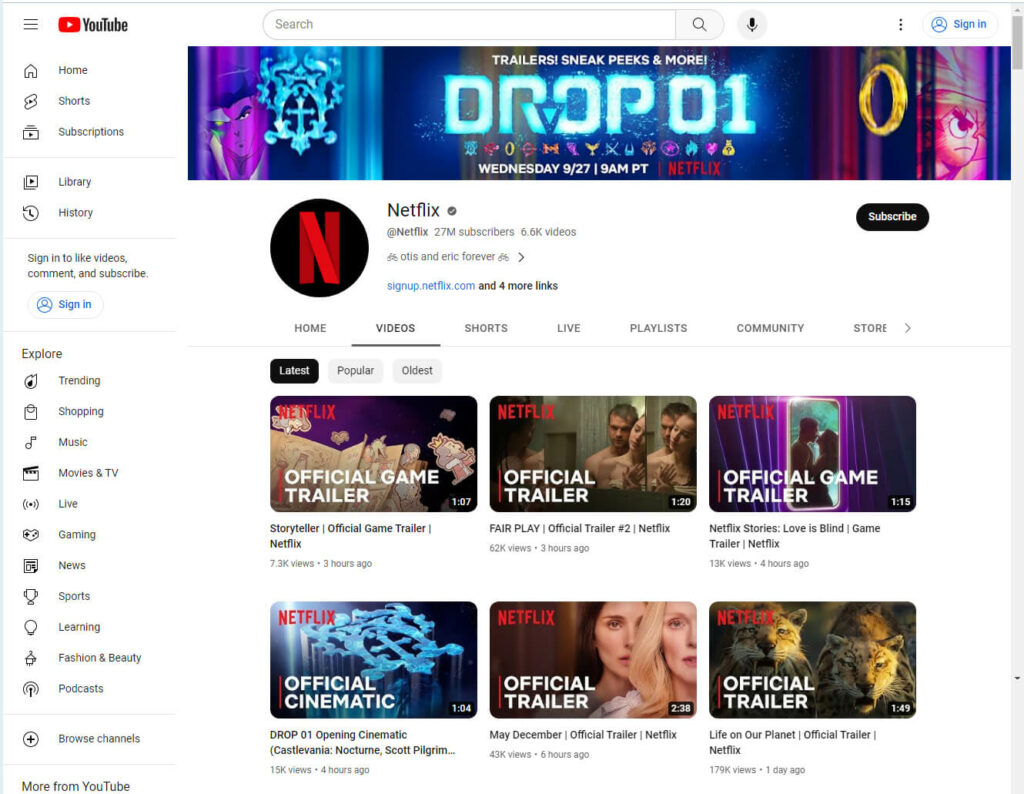Image resolution: width=1024 pixels, height=794 pixels.
Task: Click the Shopping bag icon
Action: tap(31, 411)
